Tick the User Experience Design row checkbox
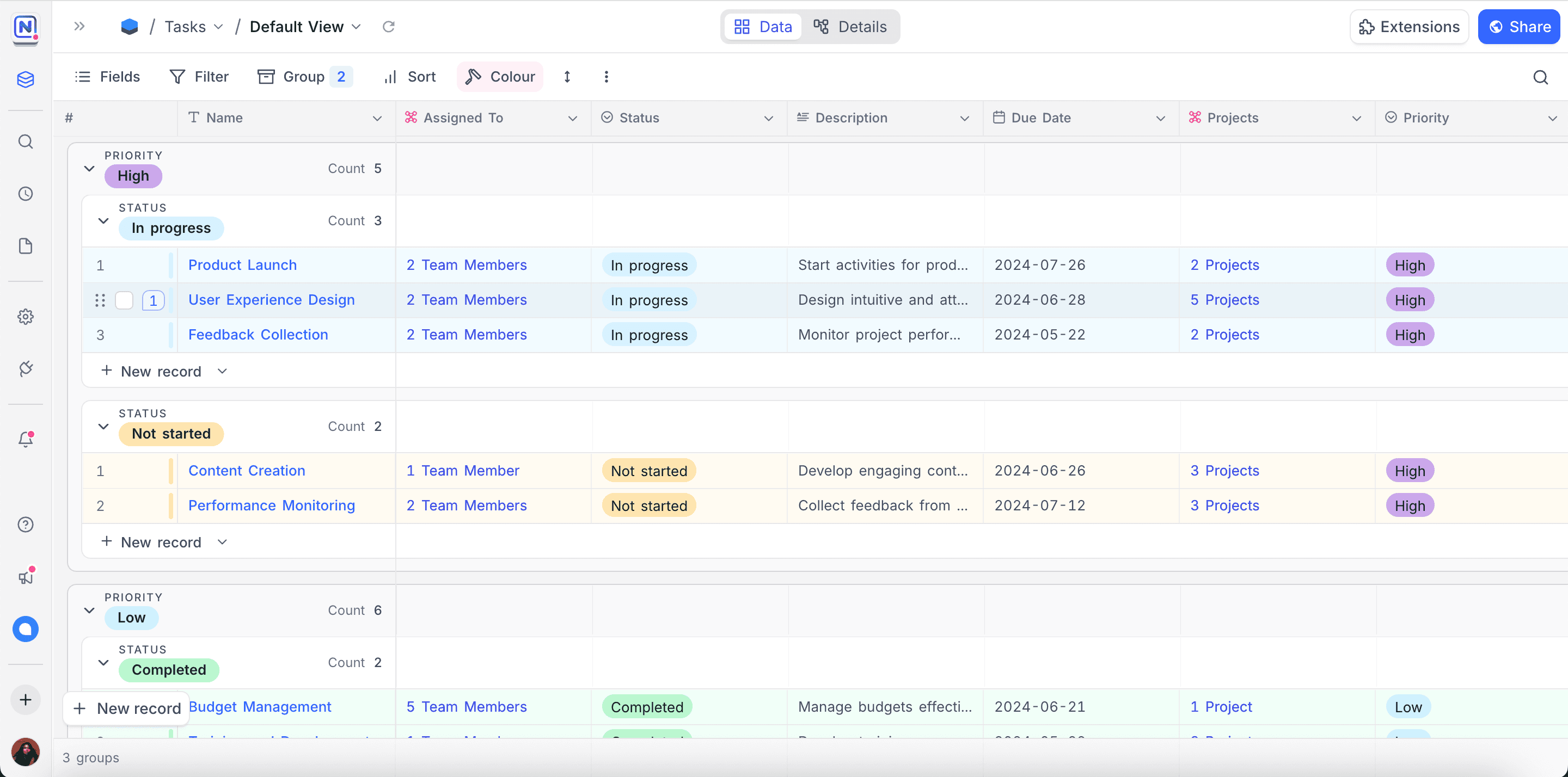 click(x=124, y=300)
